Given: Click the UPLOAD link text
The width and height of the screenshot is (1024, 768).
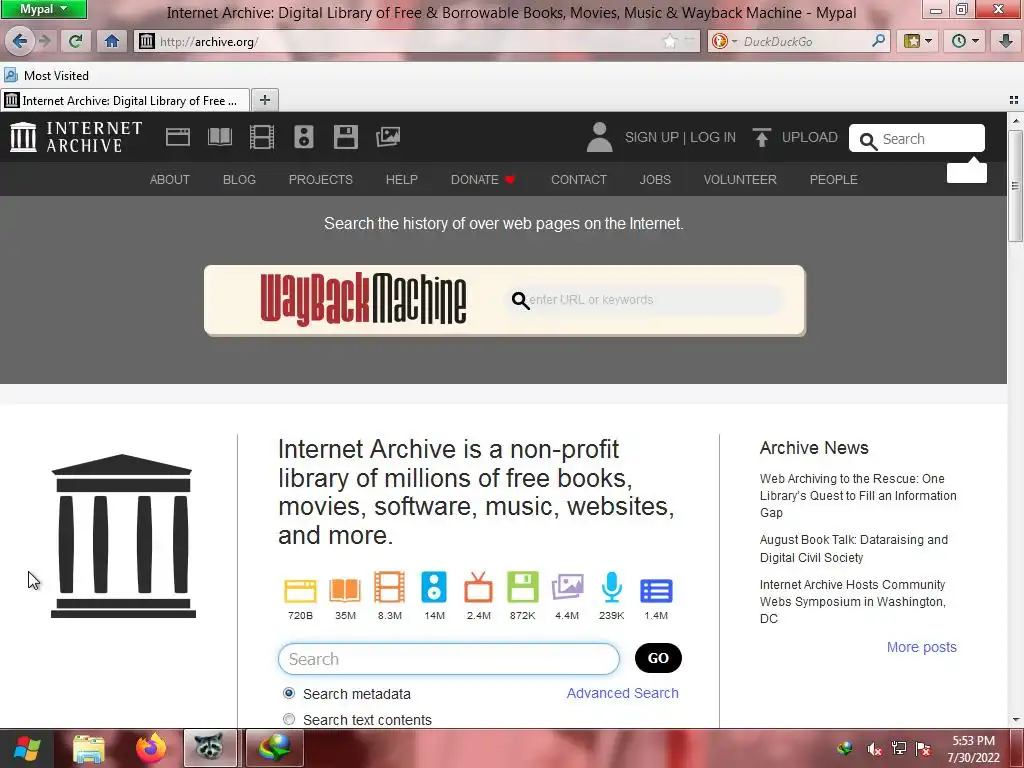Looking at the screenshot, I should point(810,137).
